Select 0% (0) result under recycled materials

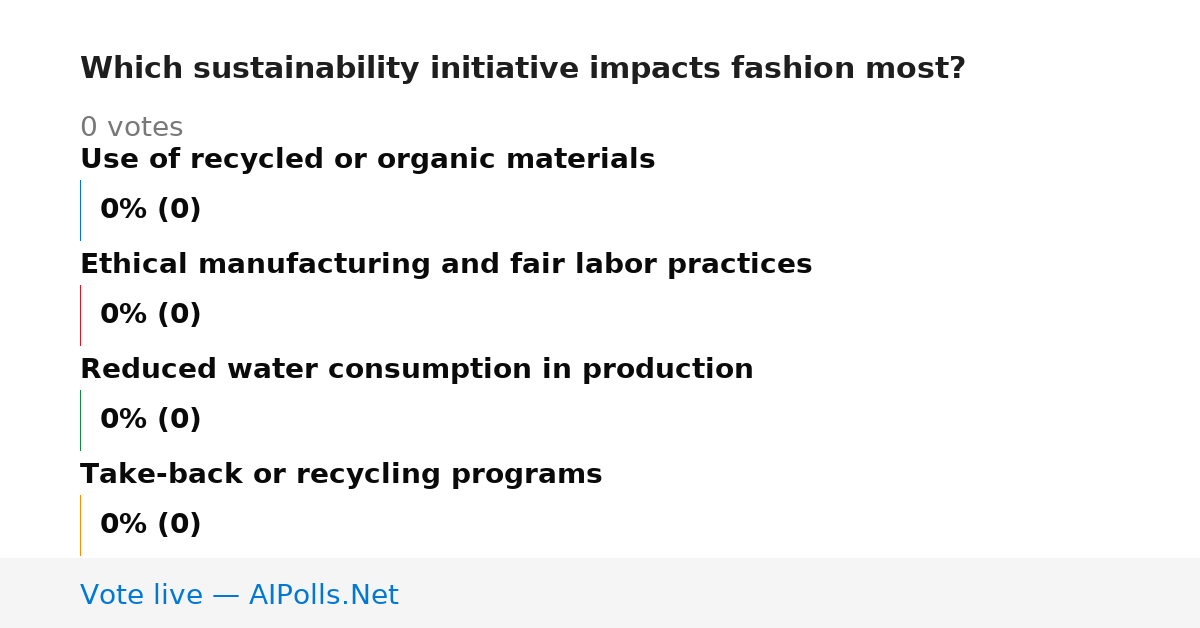coord(150,210)
